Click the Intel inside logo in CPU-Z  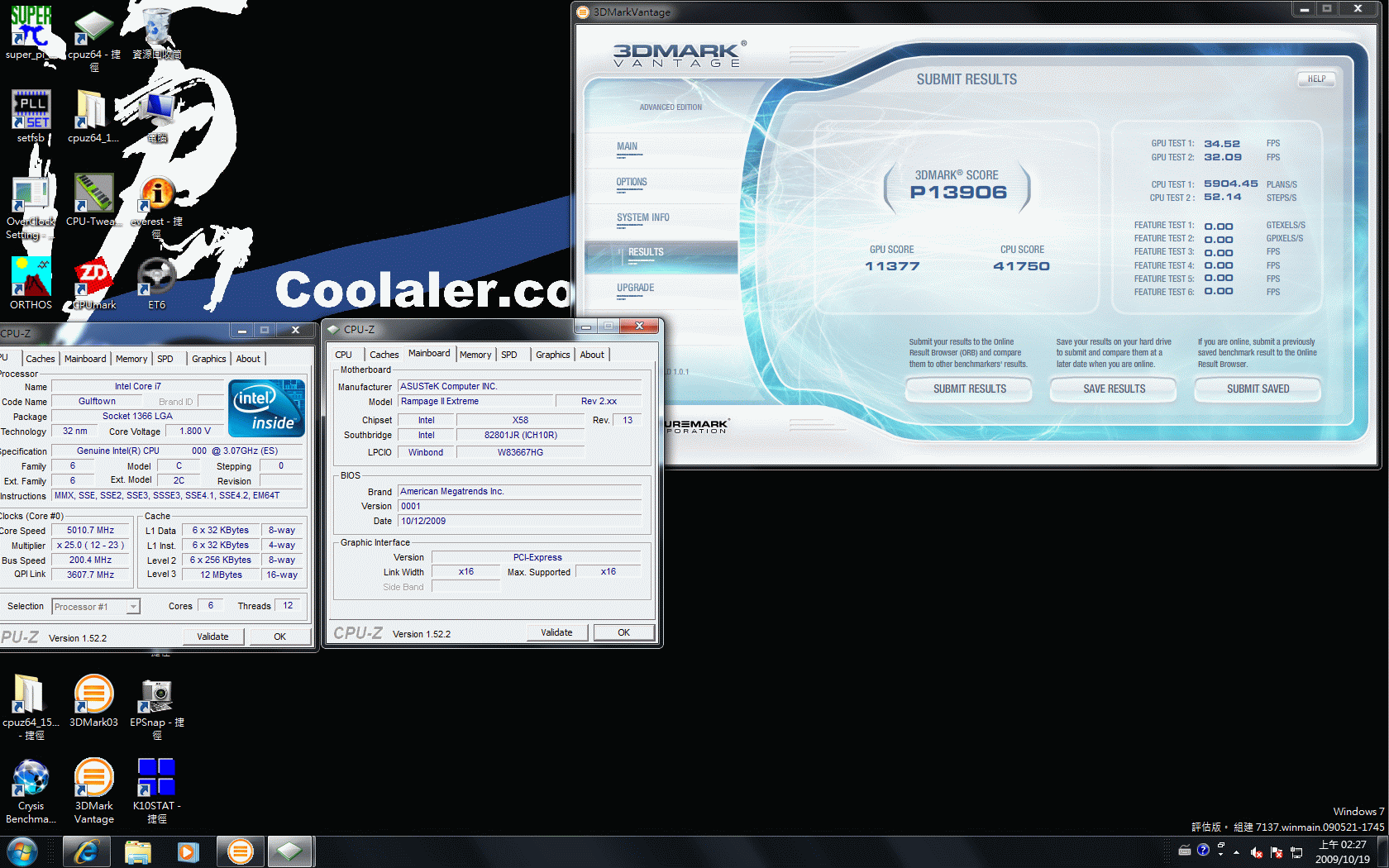tap(266, 408)
